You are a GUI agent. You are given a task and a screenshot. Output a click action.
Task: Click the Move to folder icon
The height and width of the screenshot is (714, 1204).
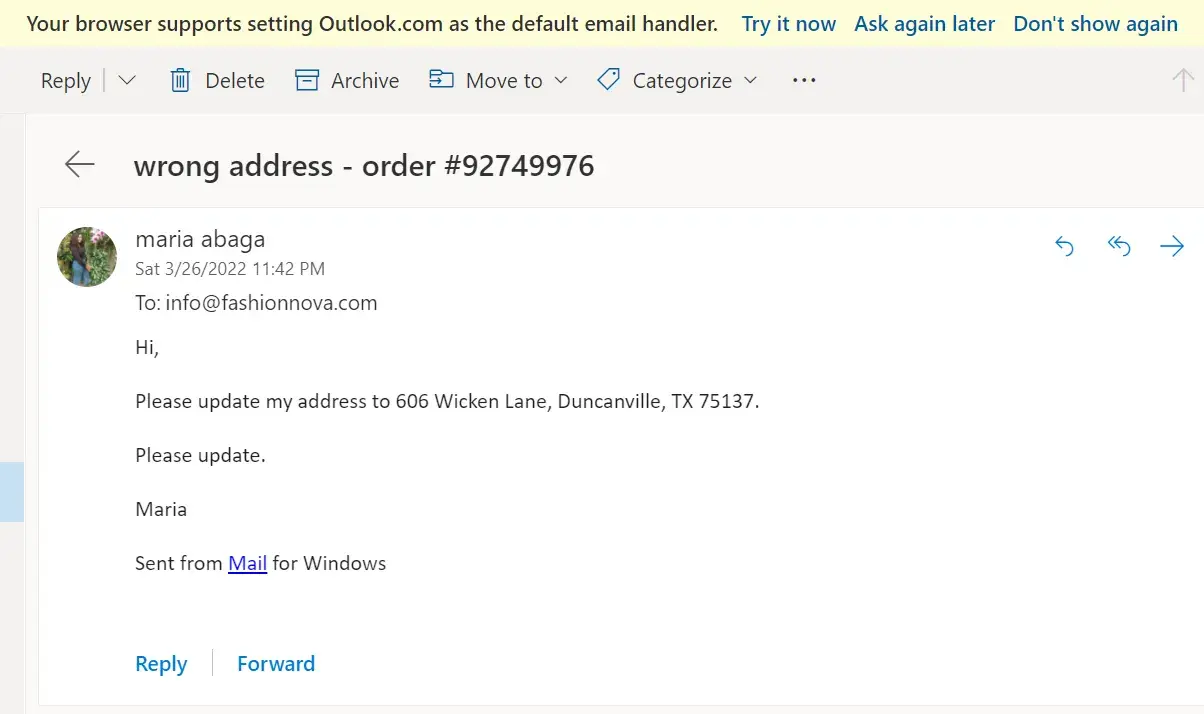pyautogui.click(x=441, y=80)
